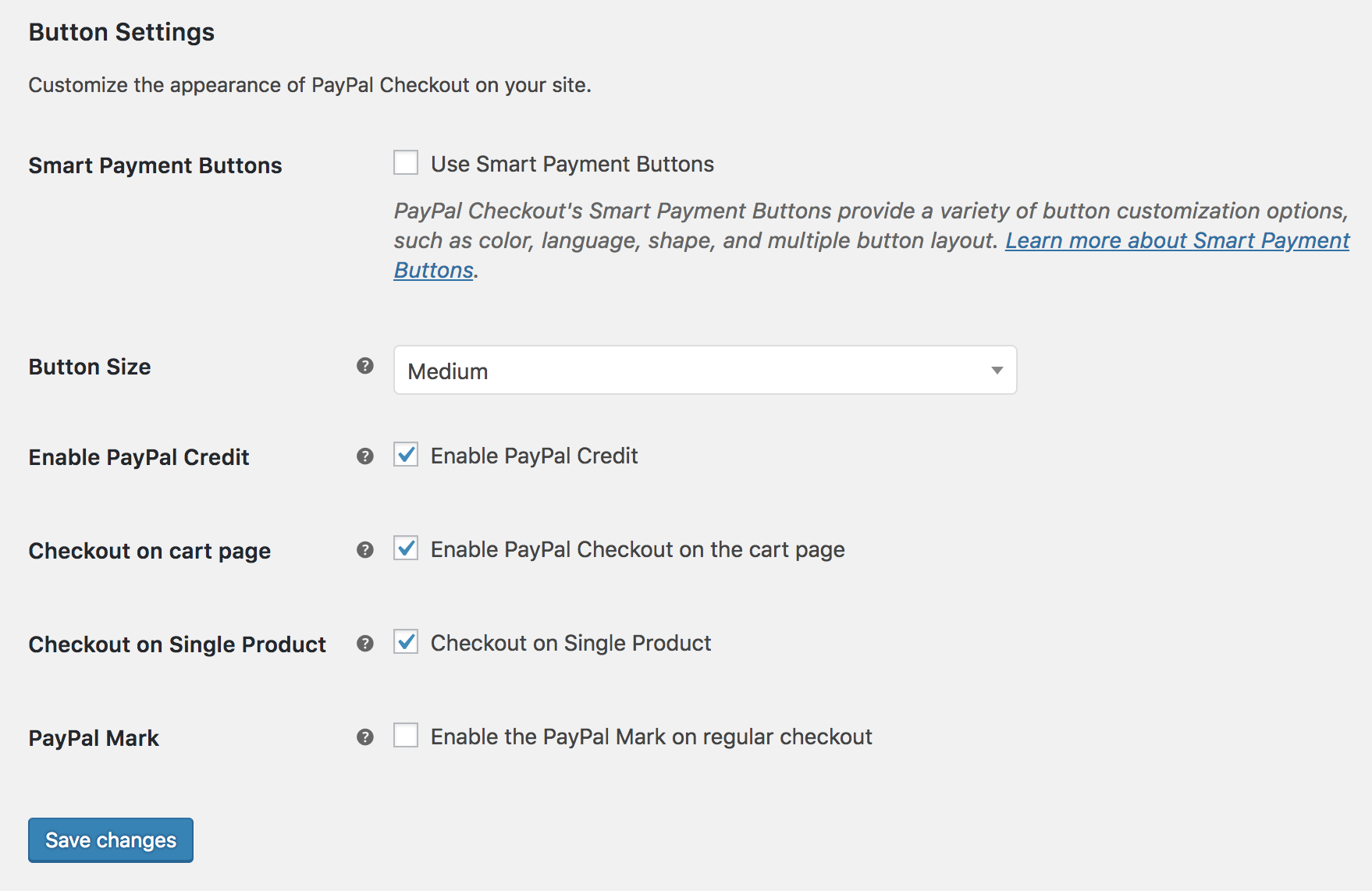Click help icon next to PayPal Mark
The height and width of the screenshot is (891, 1372).
click(364, 737)
